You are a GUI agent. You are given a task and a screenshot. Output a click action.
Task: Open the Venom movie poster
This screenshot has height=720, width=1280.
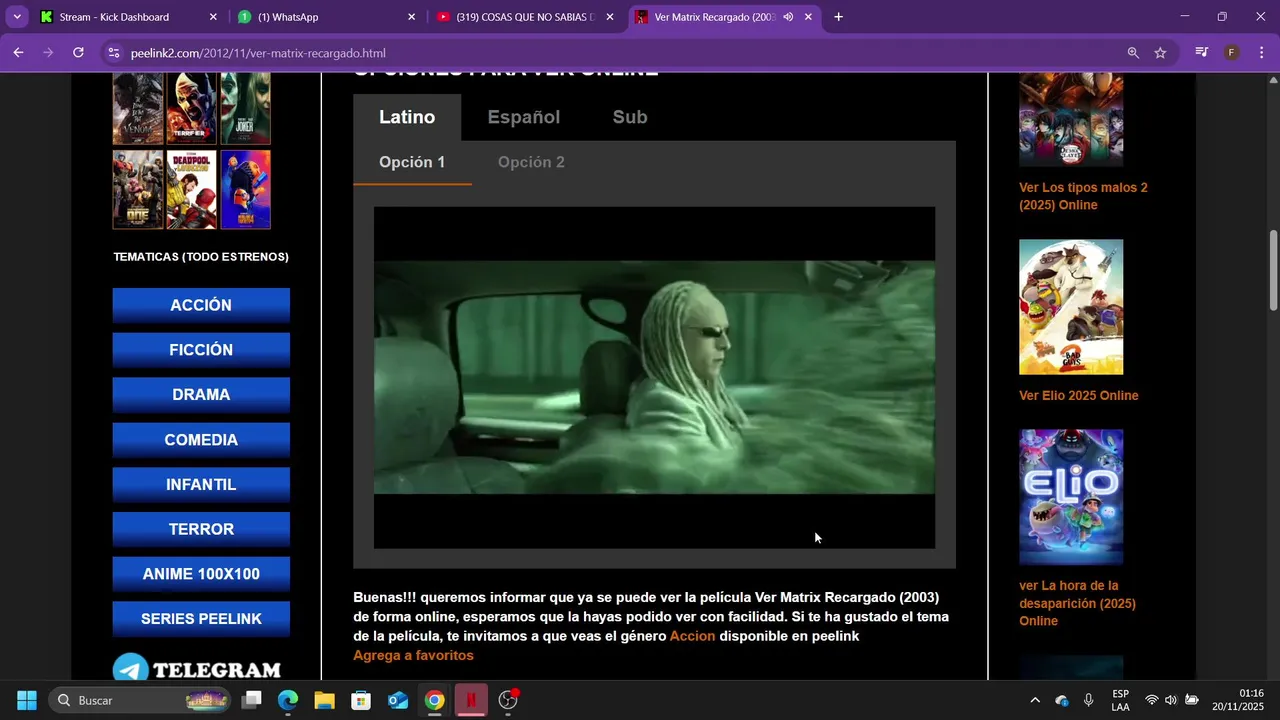coord(138,108)
